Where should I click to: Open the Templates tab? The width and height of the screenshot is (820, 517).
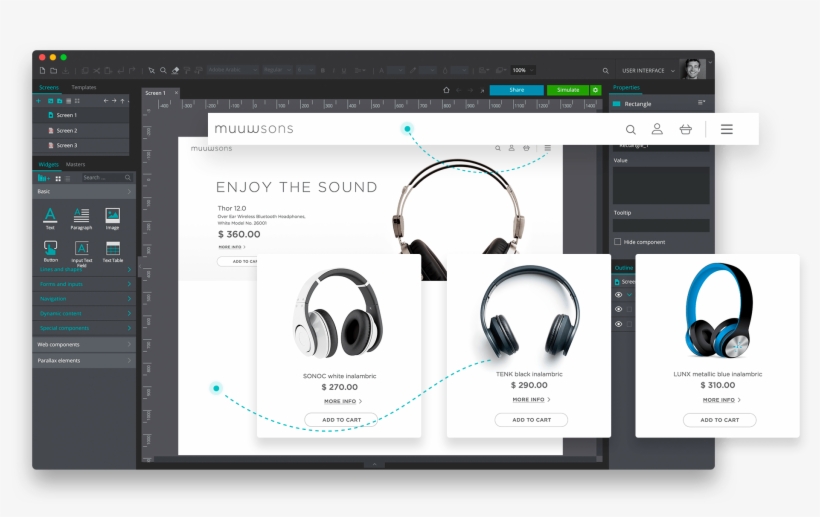[x=84, y=87]
